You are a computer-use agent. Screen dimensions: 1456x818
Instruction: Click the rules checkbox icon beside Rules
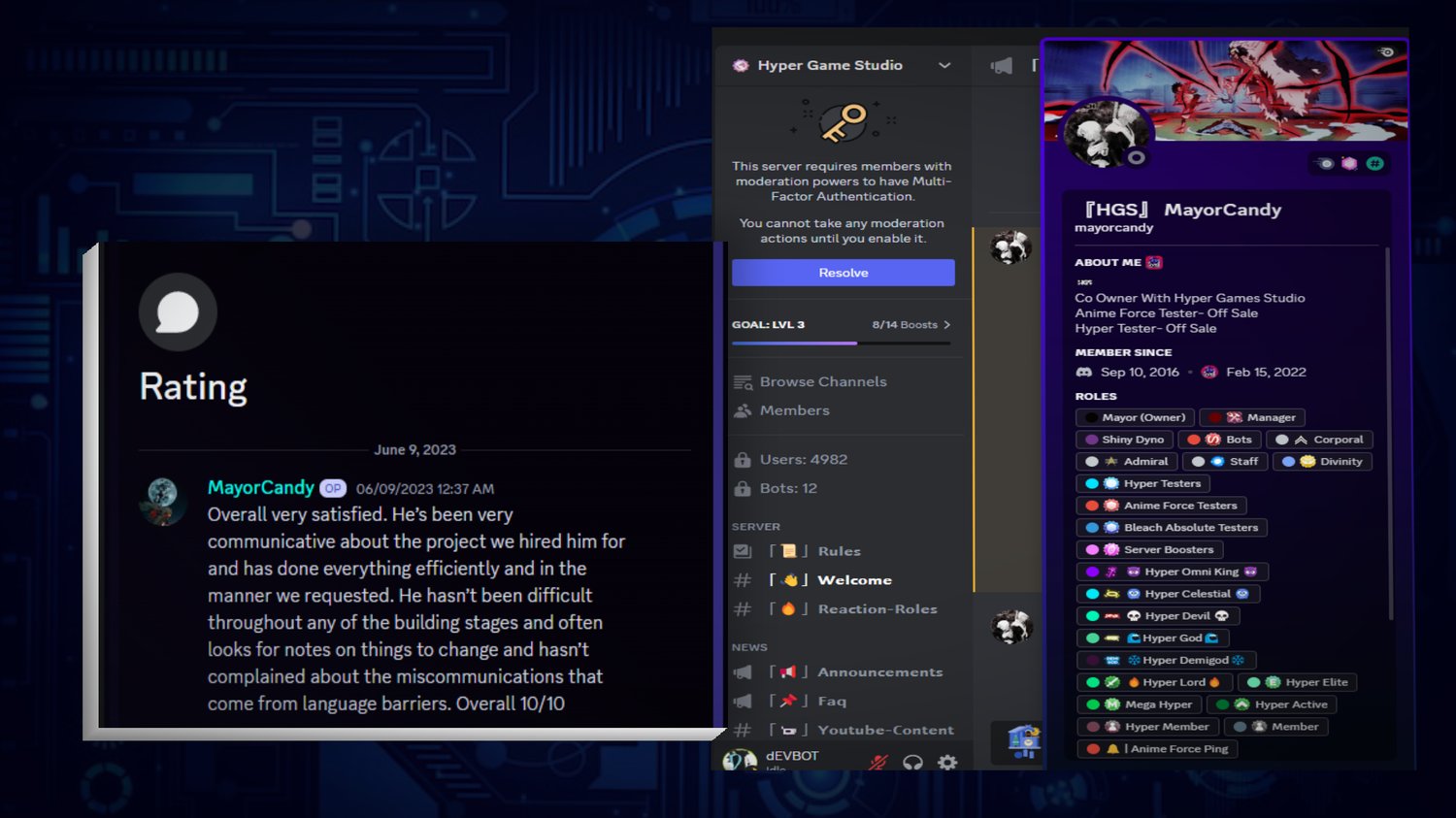pyautogui.click(x=743, y=551)
